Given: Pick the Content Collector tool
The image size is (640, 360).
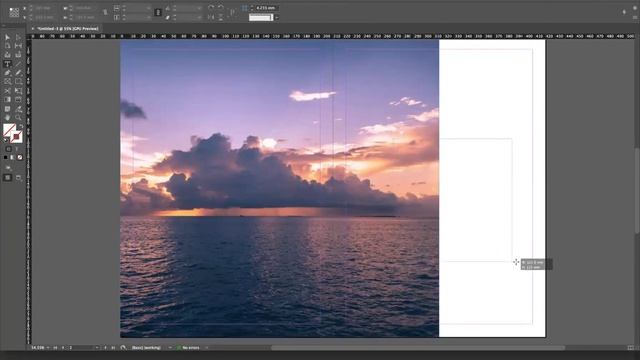Looking at the screenshot, I should [7, 55].
